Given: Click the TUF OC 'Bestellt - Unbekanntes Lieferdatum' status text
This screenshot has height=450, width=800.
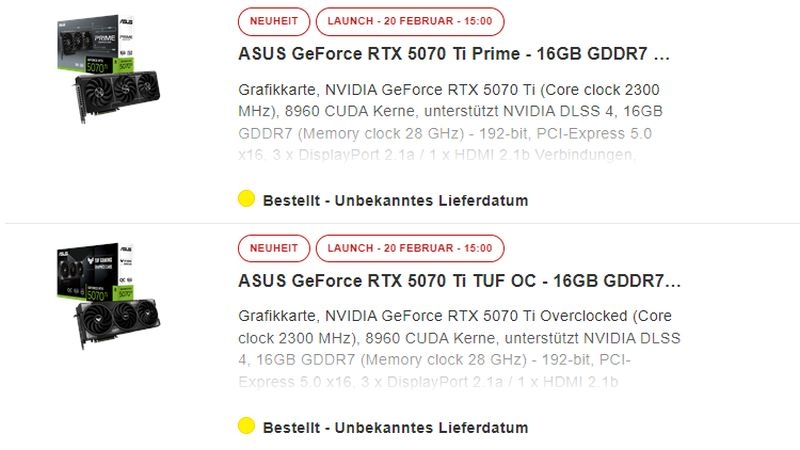Looking at the screenshot, I should (x=395, y=427).
